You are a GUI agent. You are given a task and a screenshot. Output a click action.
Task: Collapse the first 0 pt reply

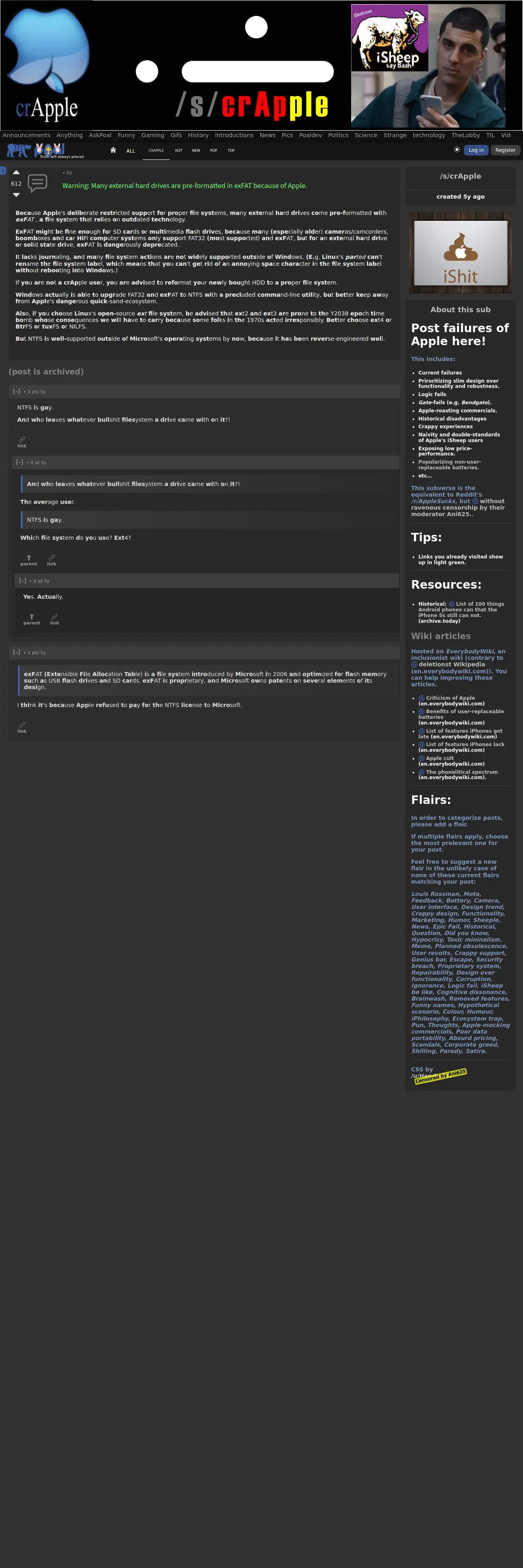pos(20,462)
